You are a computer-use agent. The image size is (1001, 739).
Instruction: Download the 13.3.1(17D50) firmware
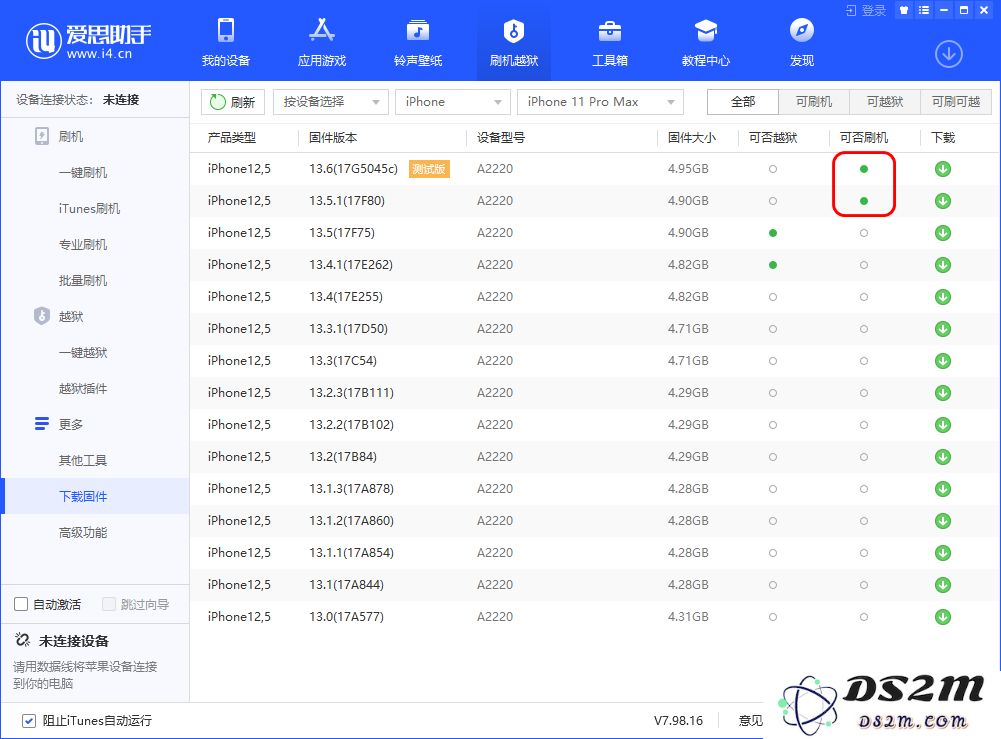pos(943,329)
